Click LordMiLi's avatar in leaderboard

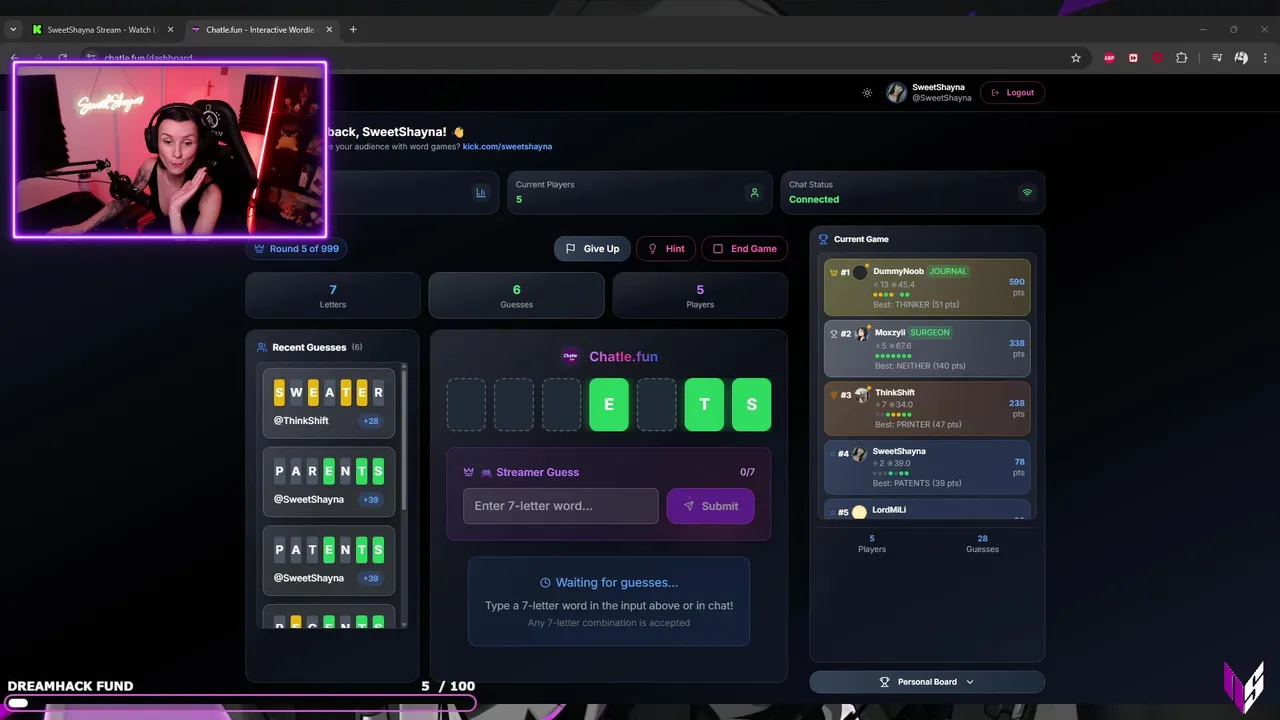tap(859, 512)
